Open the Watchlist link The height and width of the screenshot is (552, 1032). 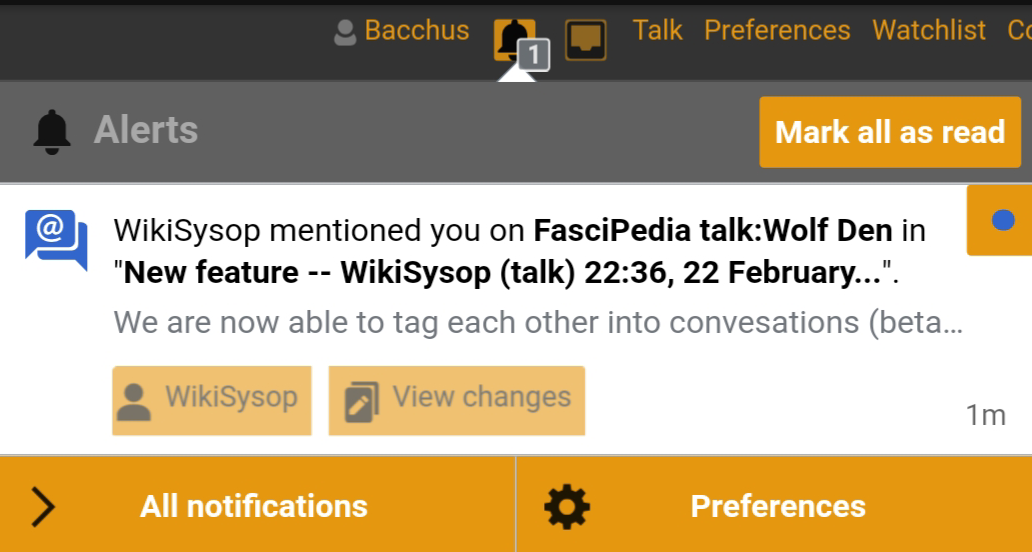pyautogui.click(x=929, y=30)
